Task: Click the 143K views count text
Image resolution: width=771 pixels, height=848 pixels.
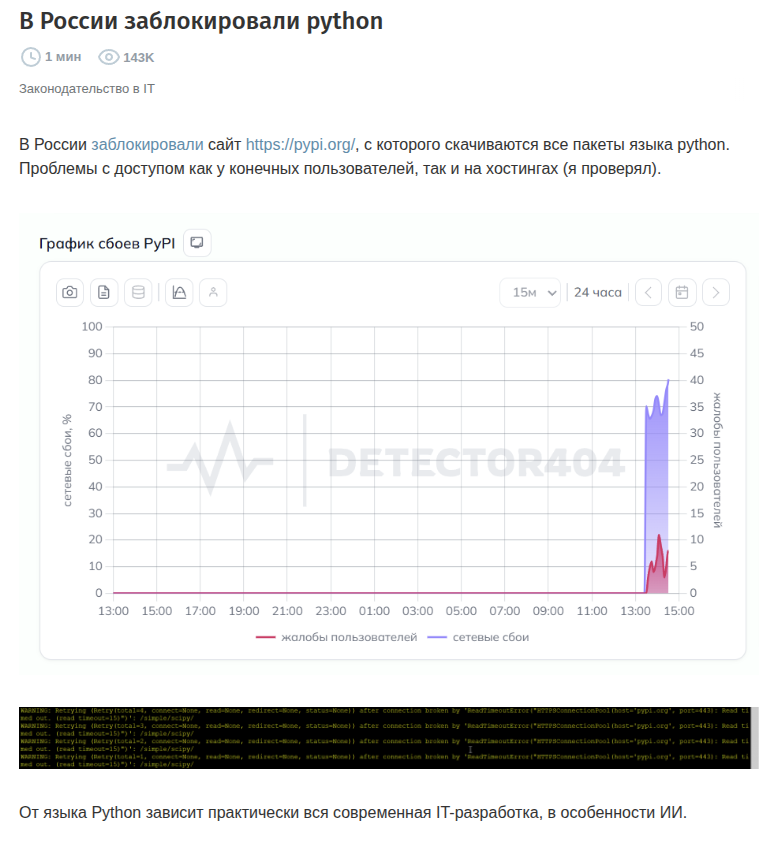Action: pos(138,57)
